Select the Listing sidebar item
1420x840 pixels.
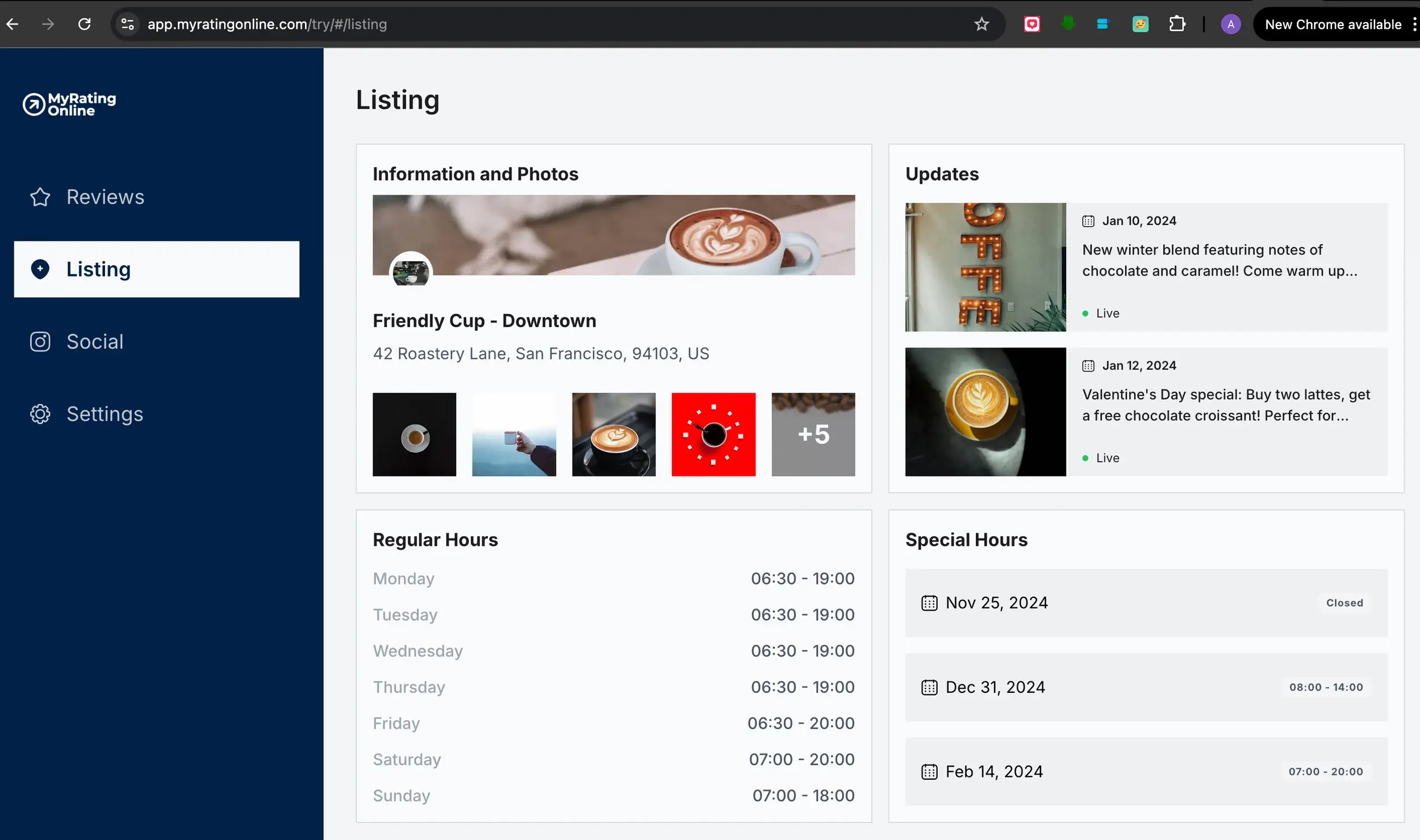tap(156, 269)
